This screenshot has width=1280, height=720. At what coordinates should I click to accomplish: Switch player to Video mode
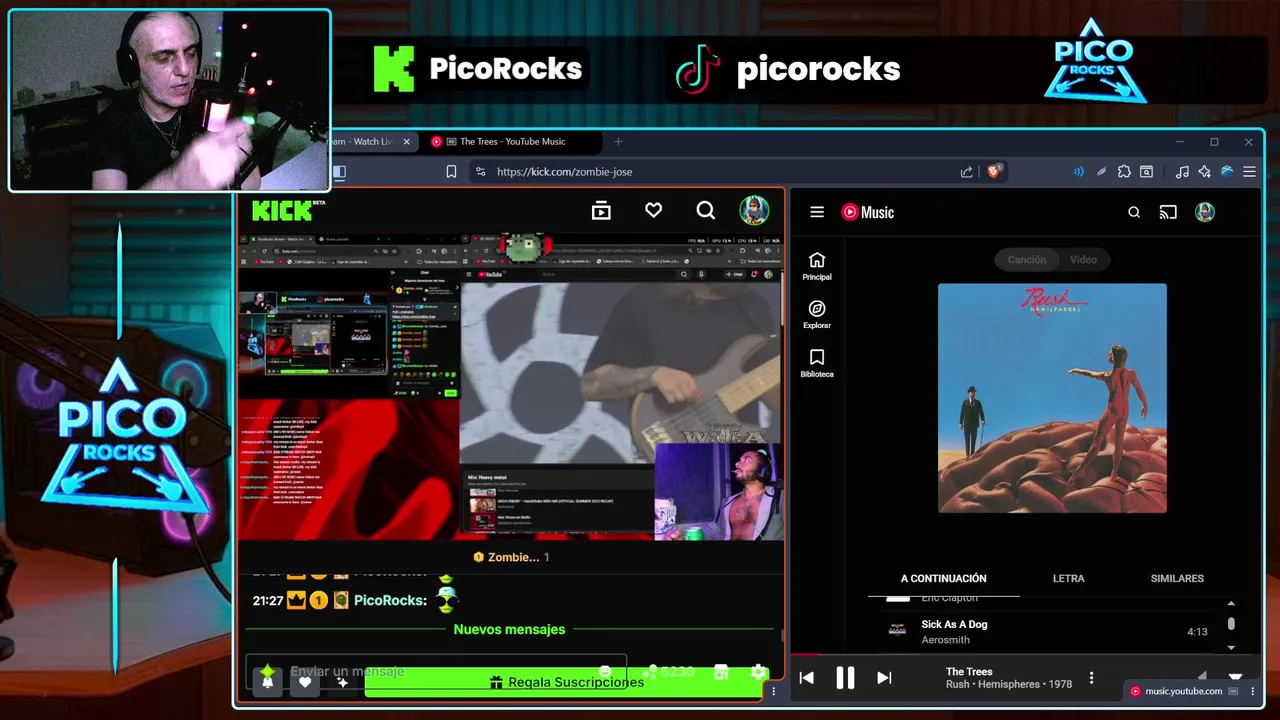click(x=1083, y=259)
